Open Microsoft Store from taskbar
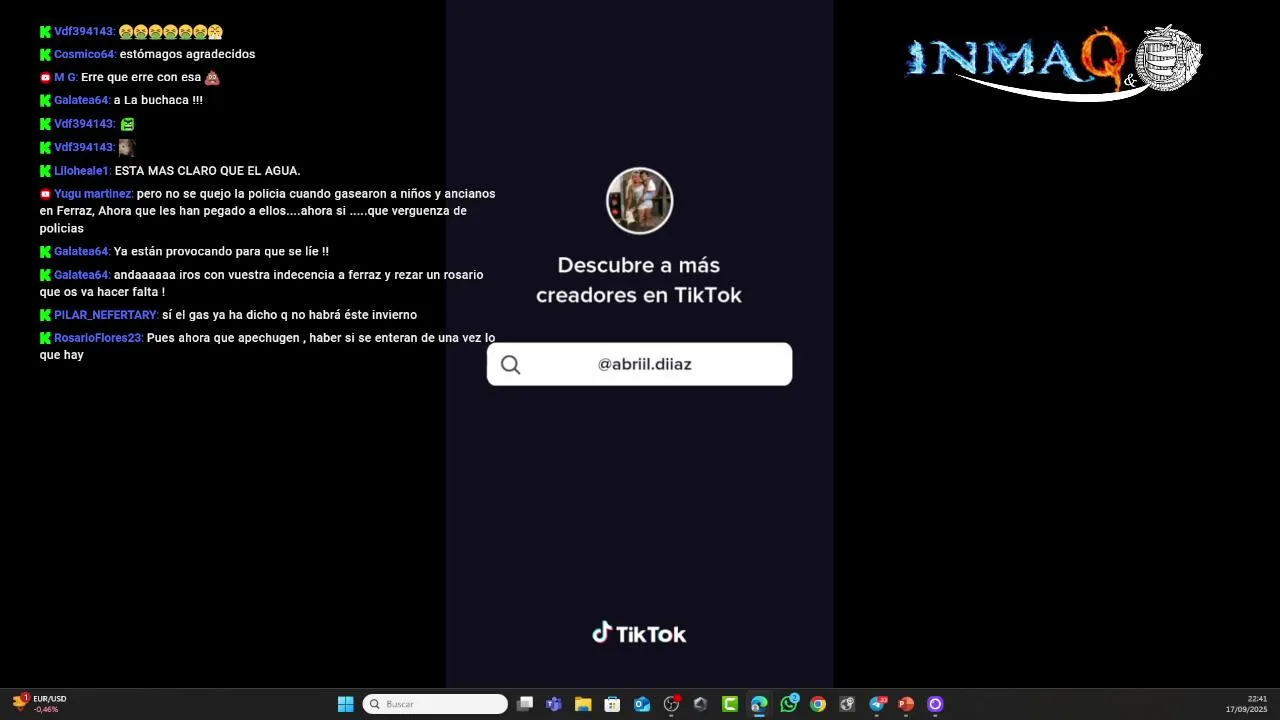Screen dimensions: 1280x720 tap(612, 704)
